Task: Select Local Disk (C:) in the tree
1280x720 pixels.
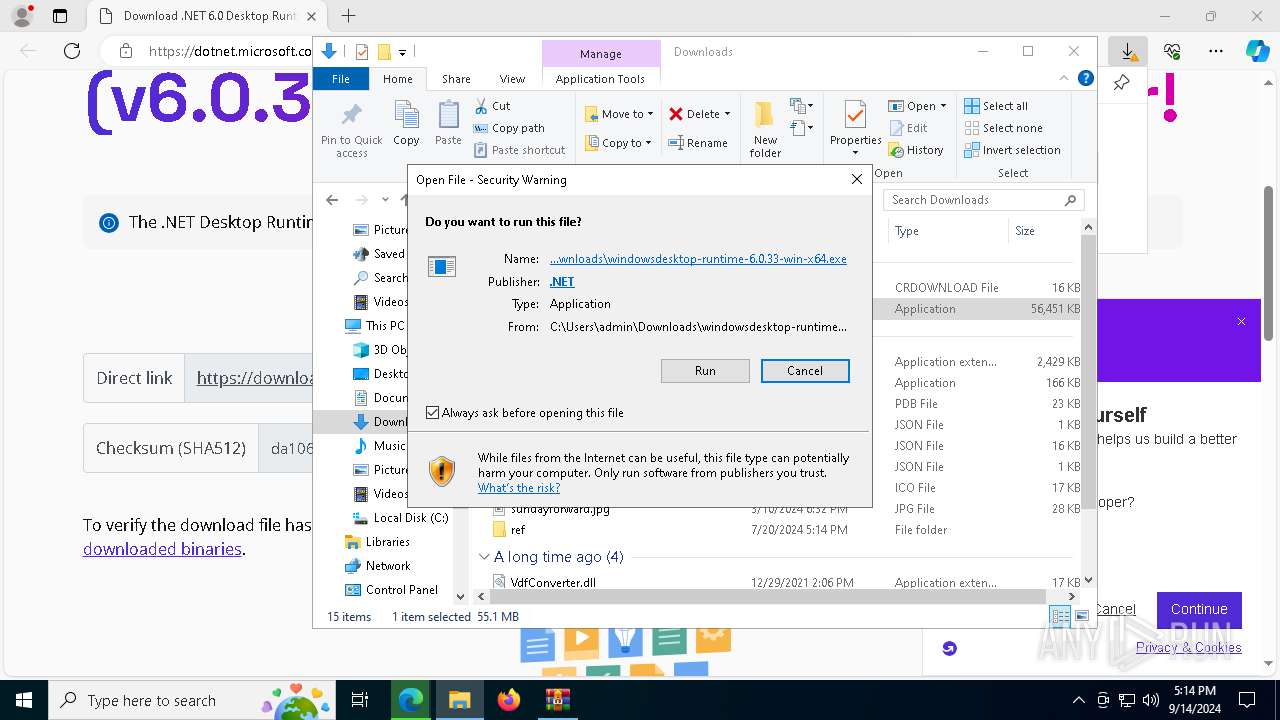Action: click(400, 518)
